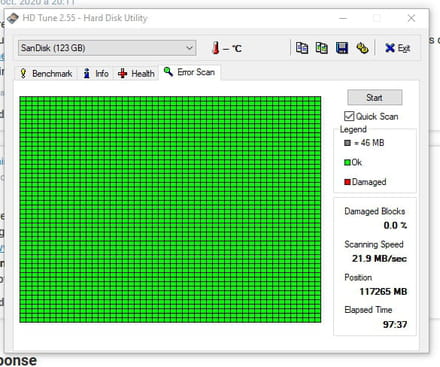Click the thermometer temperature icon
440x367 pixels.
point(216,48)
